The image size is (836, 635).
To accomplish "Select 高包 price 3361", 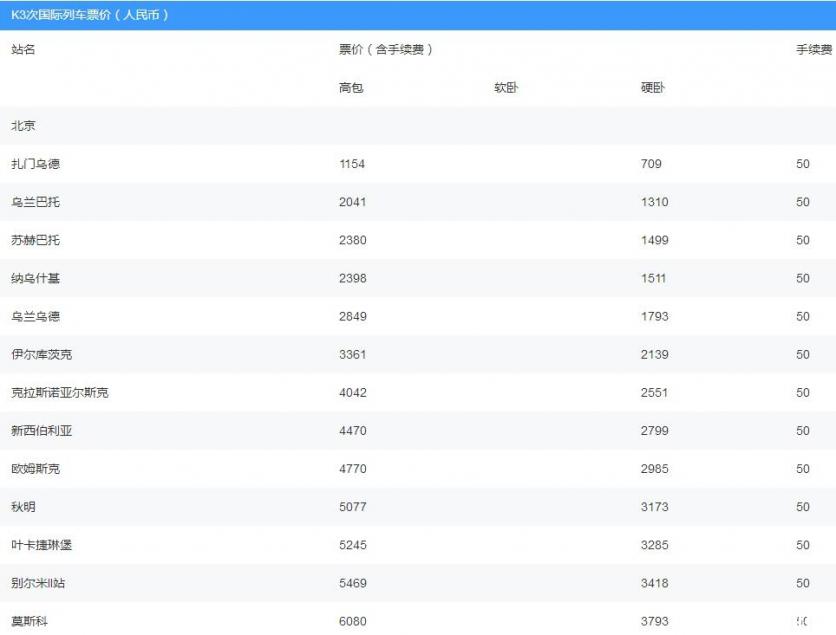I will pyautogui.click(x=352, y=355).
